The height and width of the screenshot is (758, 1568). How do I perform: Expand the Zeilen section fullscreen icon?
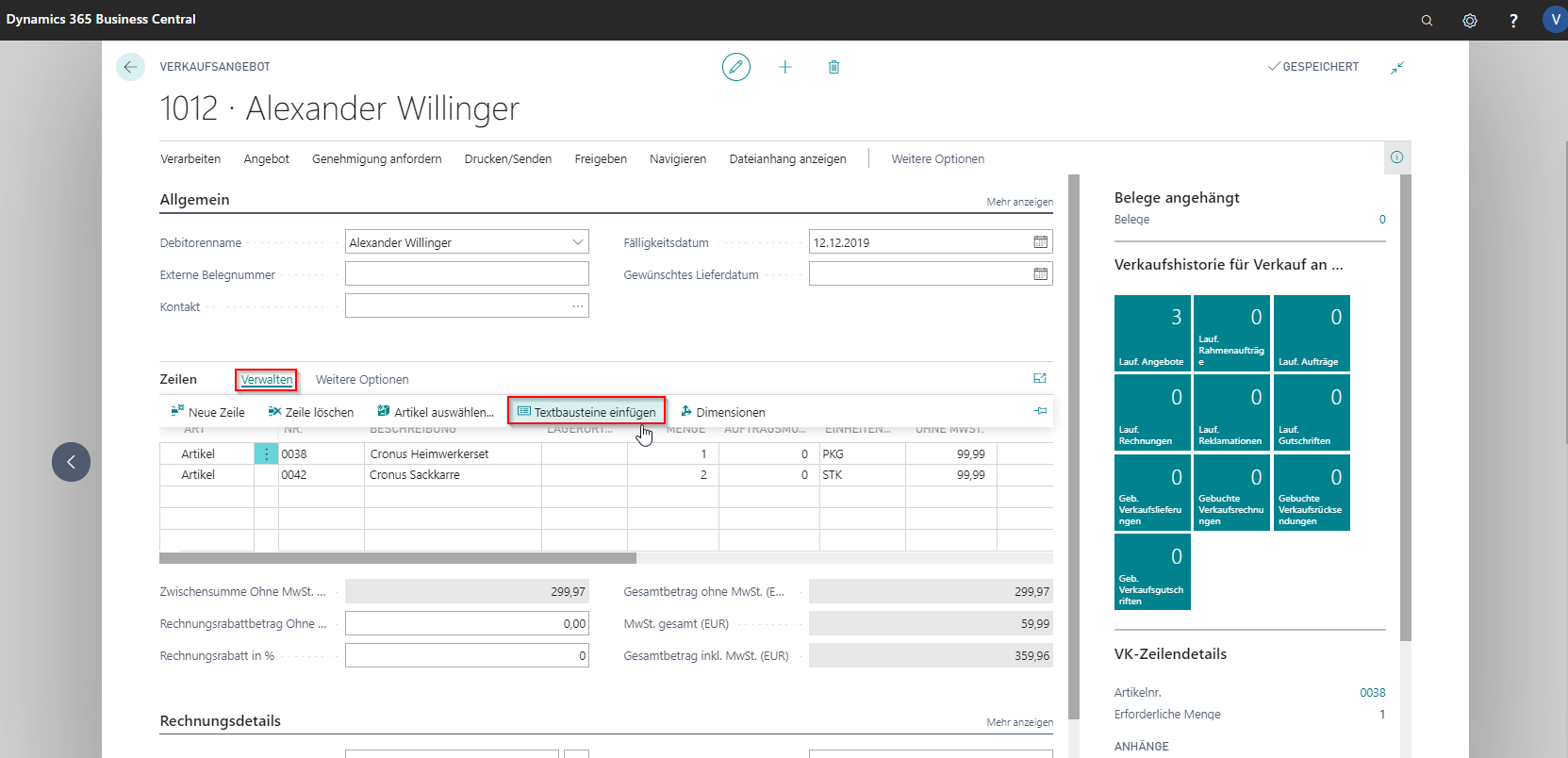click(1040, 378)
